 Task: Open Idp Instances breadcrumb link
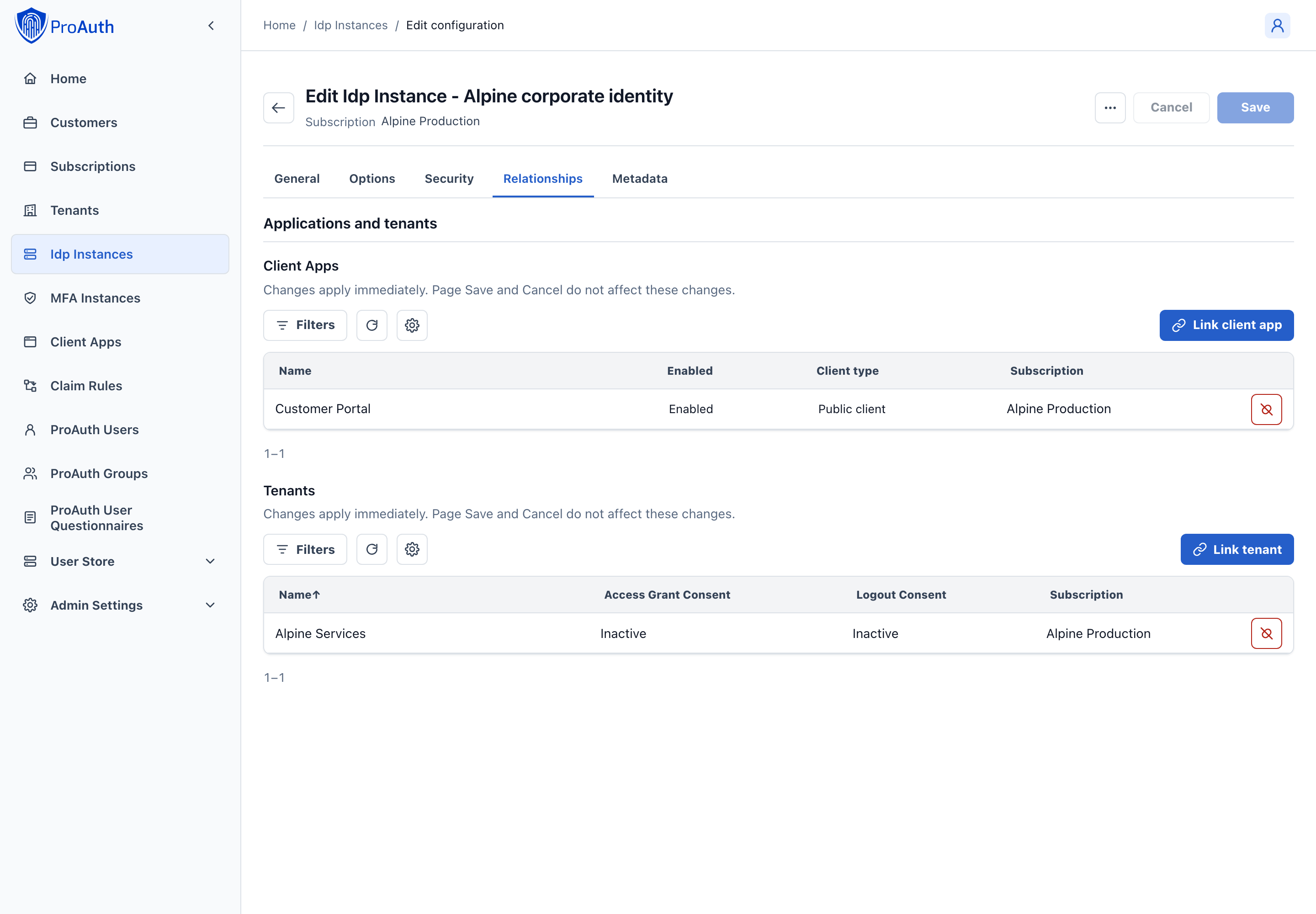click(350, 25)
